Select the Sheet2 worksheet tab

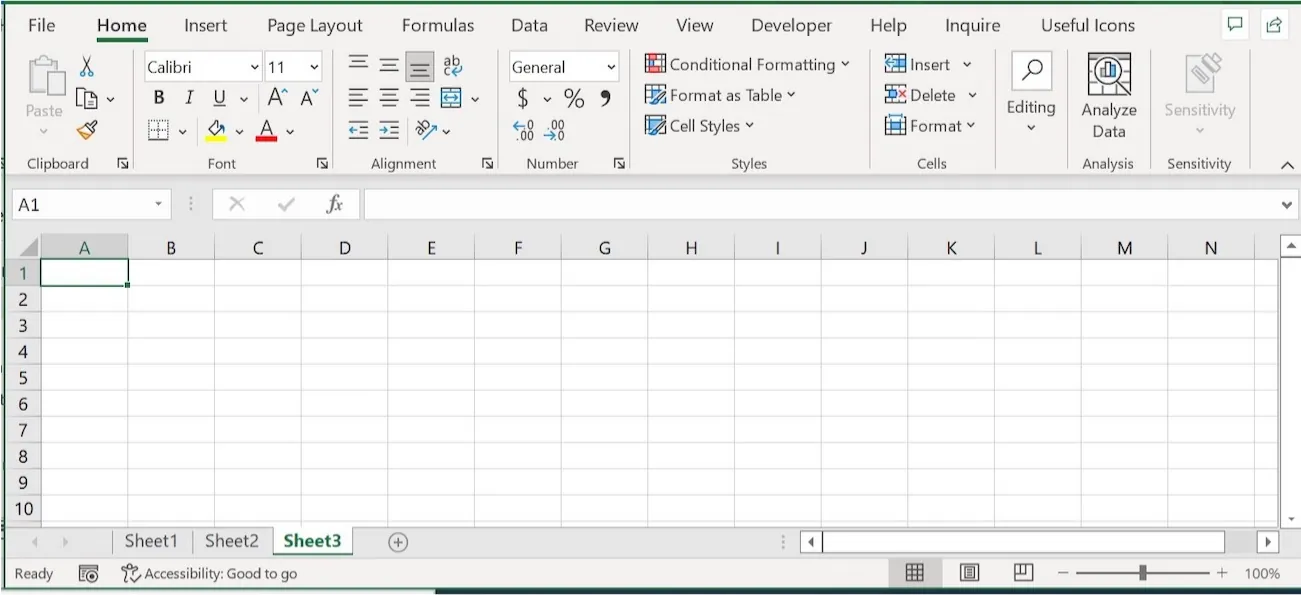(x=231, y=540)
